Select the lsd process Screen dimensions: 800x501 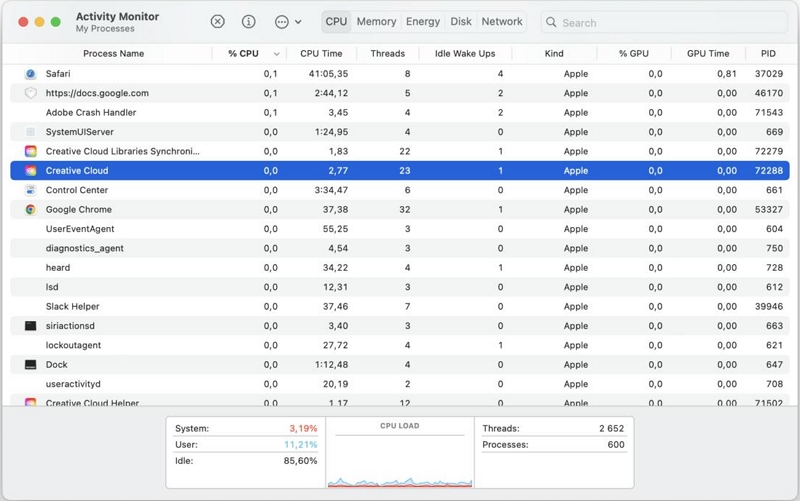pos(52,287)
